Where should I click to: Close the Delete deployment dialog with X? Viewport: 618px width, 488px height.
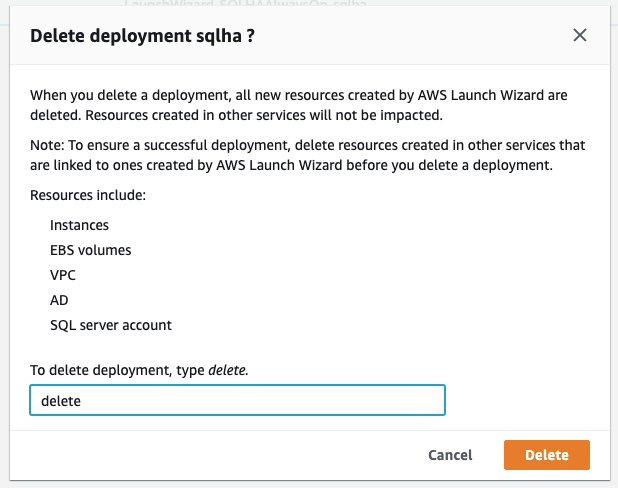click(x=579, y=35)
